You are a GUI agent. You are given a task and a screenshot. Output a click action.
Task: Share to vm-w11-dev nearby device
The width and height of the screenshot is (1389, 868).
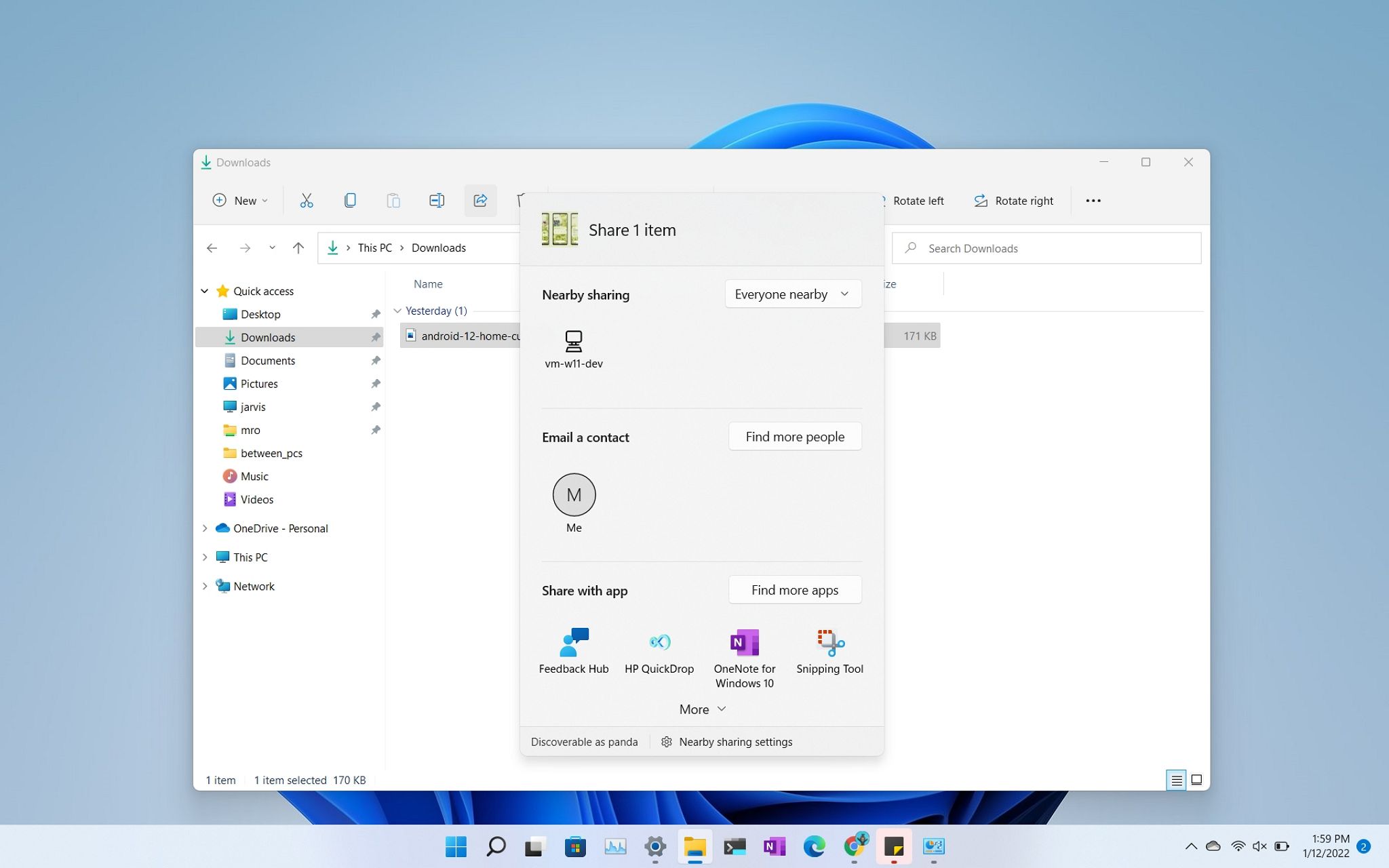(574, 350)
